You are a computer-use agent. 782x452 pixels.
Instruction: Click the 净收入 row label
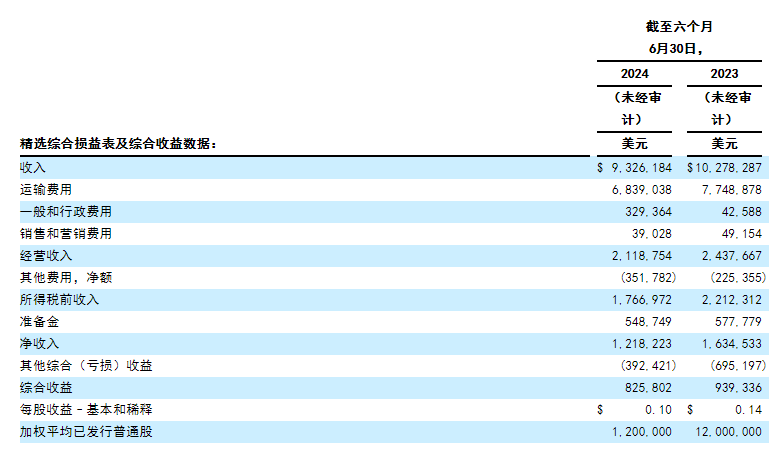(39, 343)
